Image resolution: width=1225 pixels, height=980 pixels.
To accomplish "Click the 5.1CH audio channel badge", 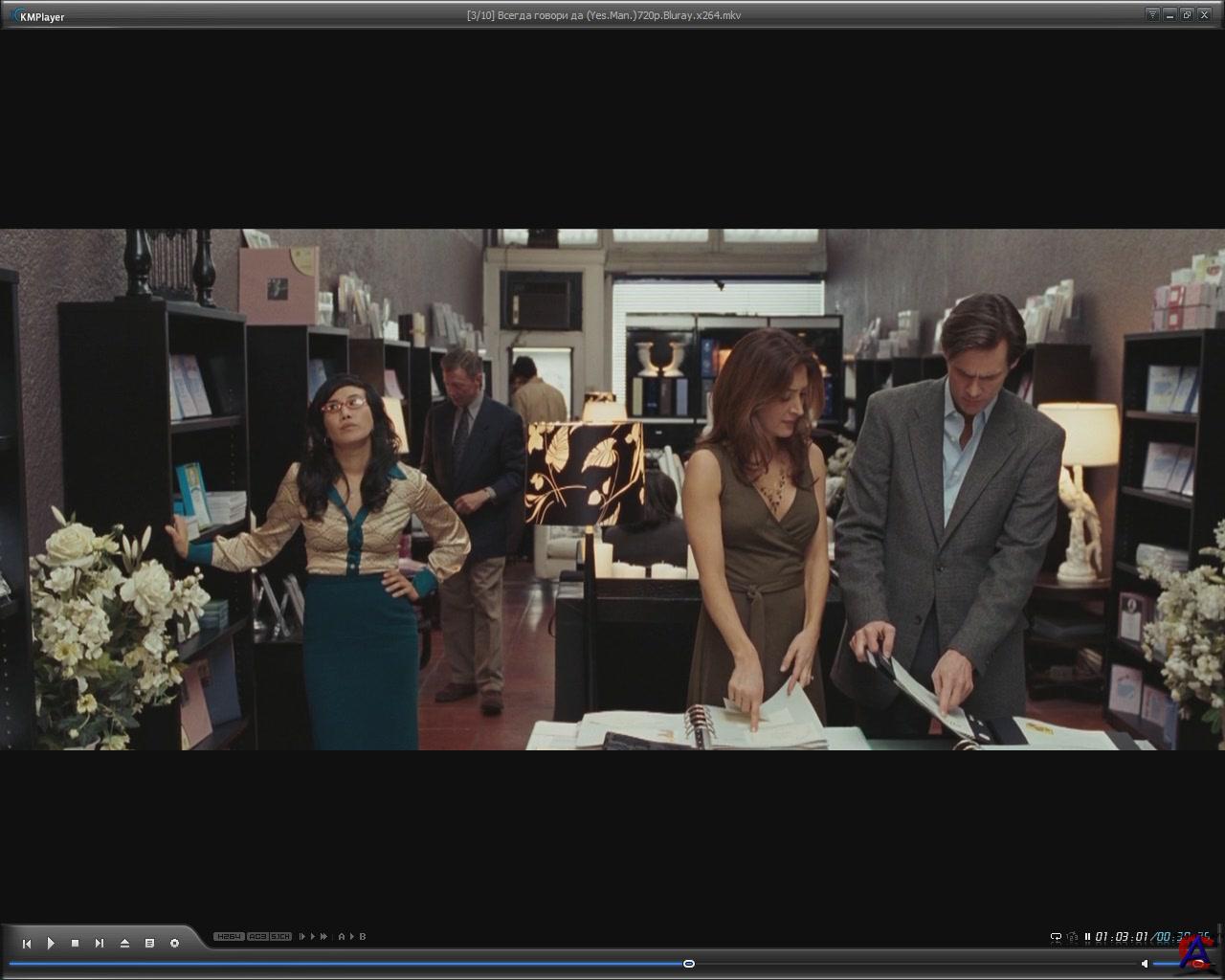I will pos(280,937).
